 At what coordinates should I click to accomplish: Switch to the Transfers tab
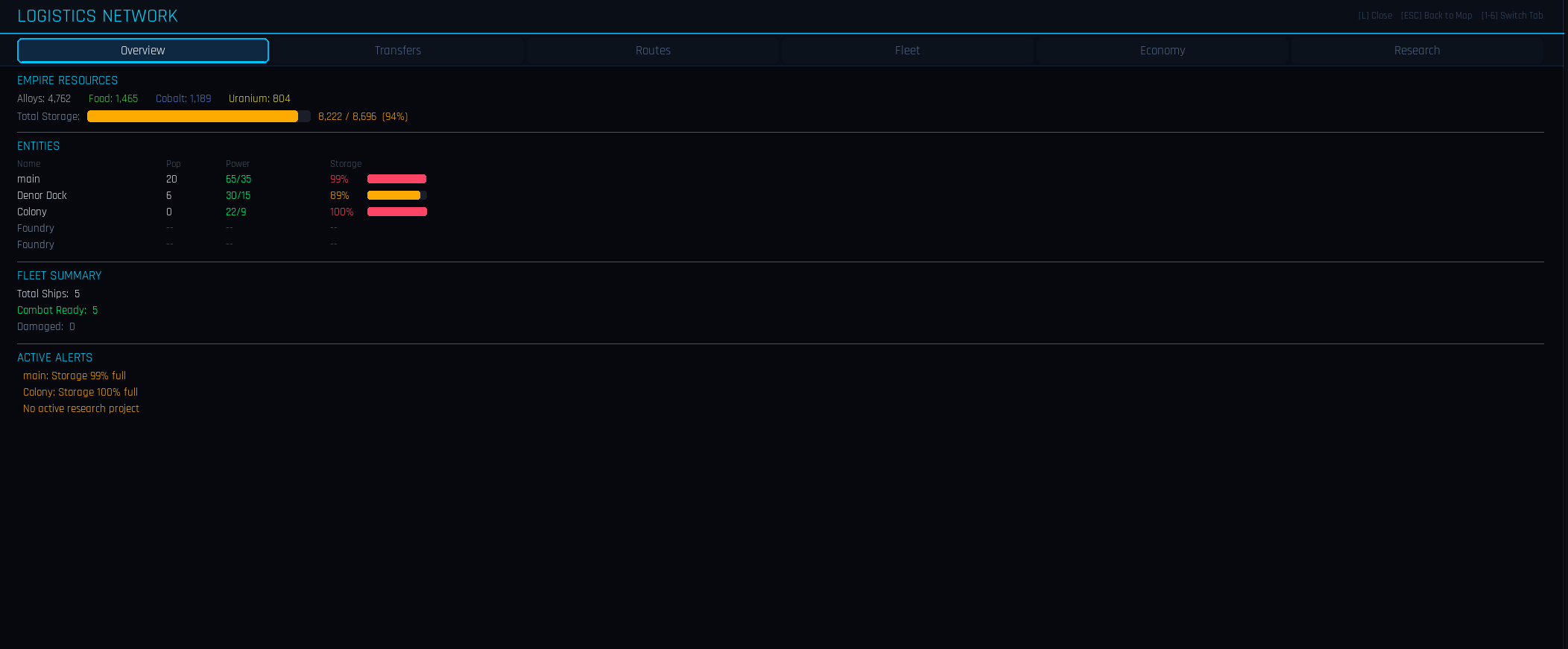pos(398,51)
